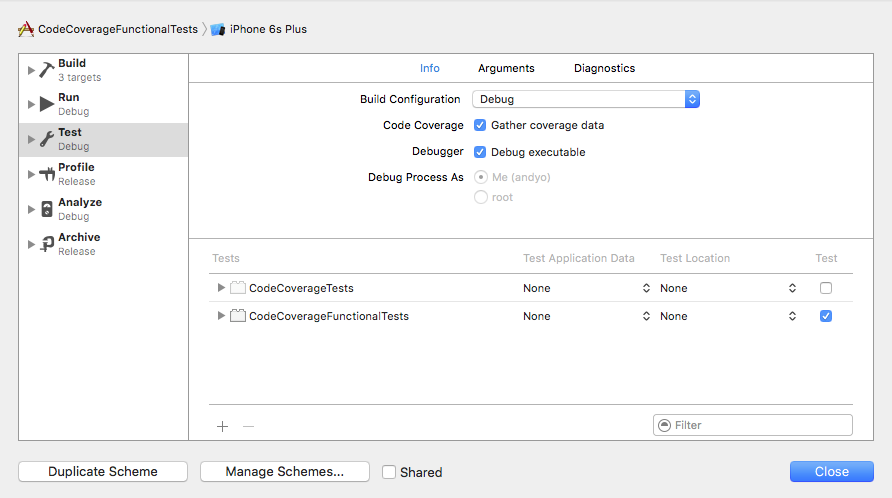Switch to the Info tab
Image resolution: width=892 pixels, height=498 pixels.
[x=430, y=68]
